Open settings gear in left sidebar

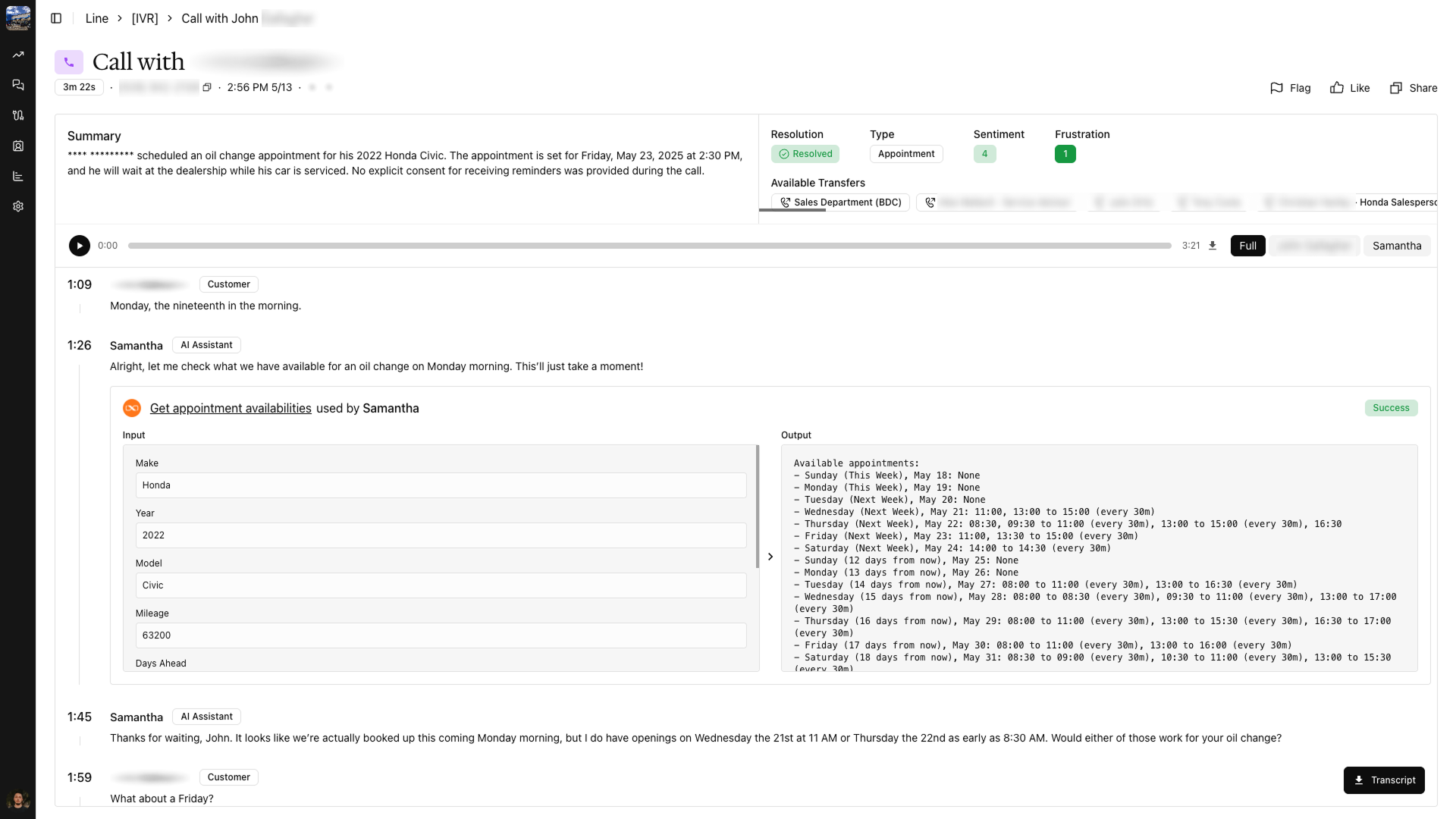(18, 206)
